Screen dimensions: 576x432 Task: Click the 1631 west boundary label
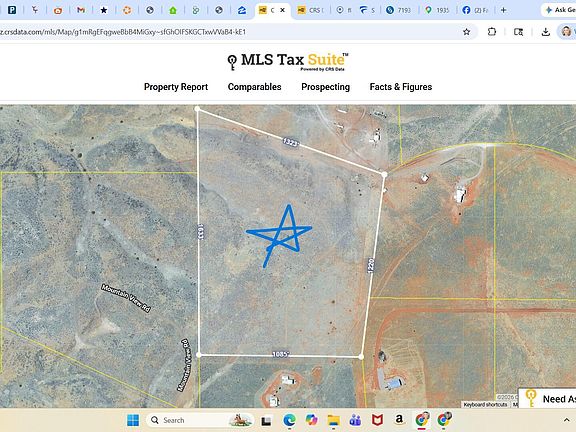tap(201, 232)
